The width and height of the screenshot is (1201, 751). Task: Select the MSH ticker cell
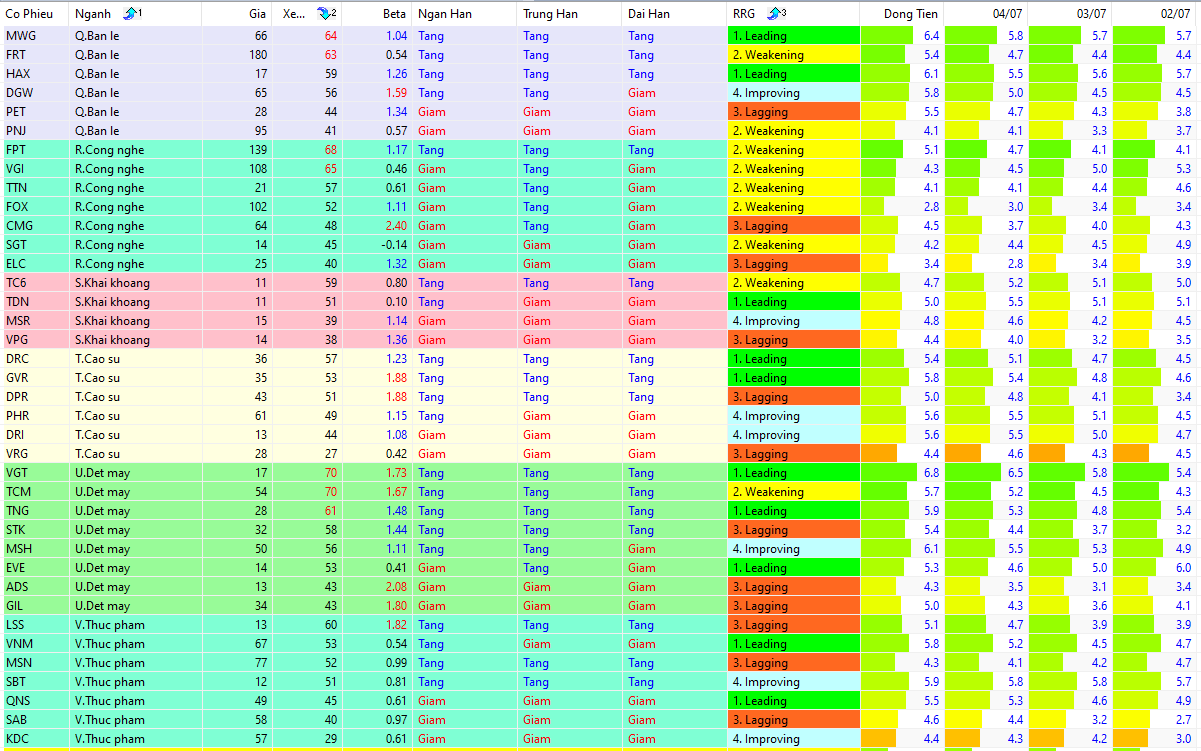tap(35, 549)
